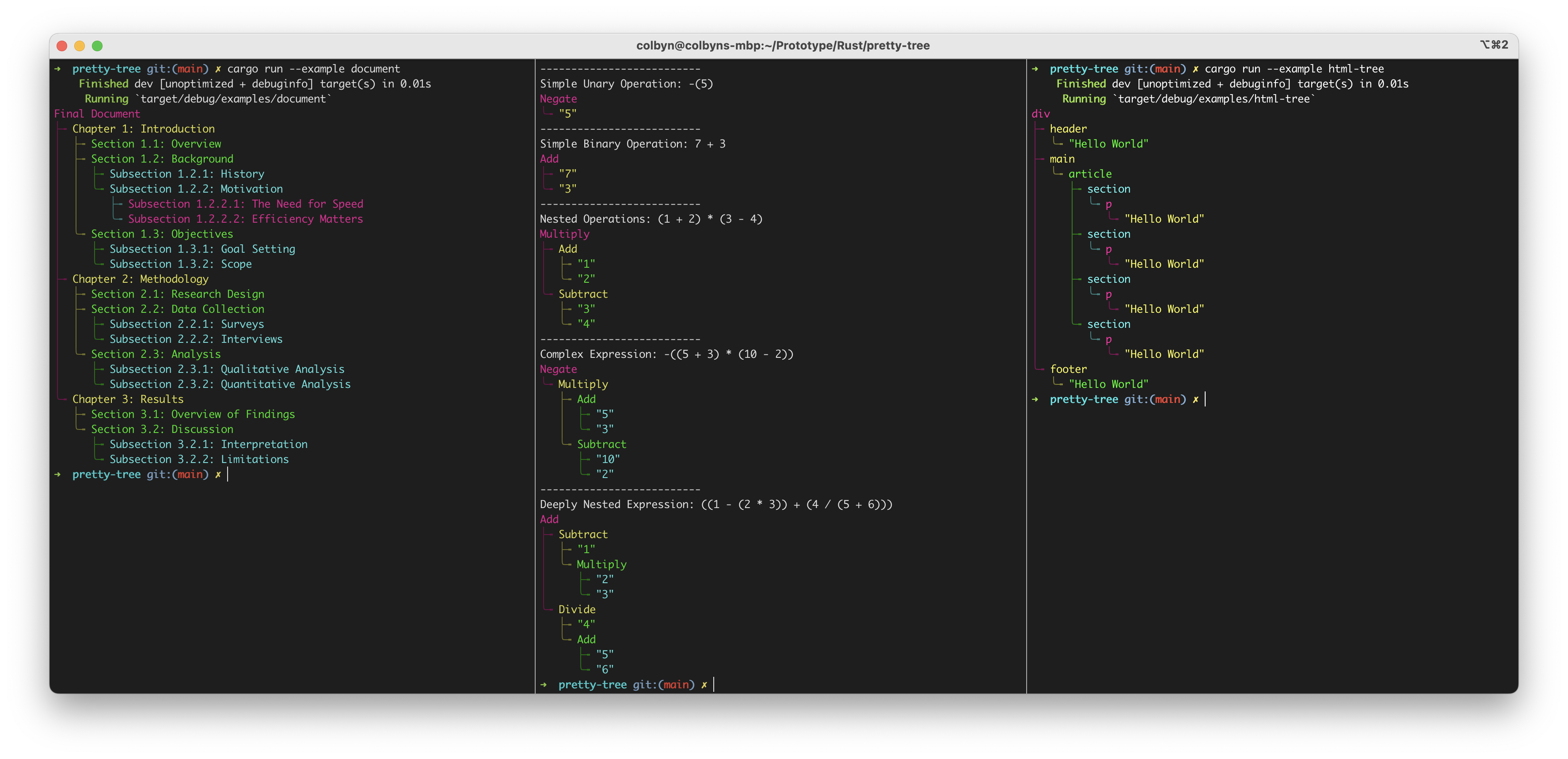
Task: Click the "Final Document" root label
Action: (97, 114)
